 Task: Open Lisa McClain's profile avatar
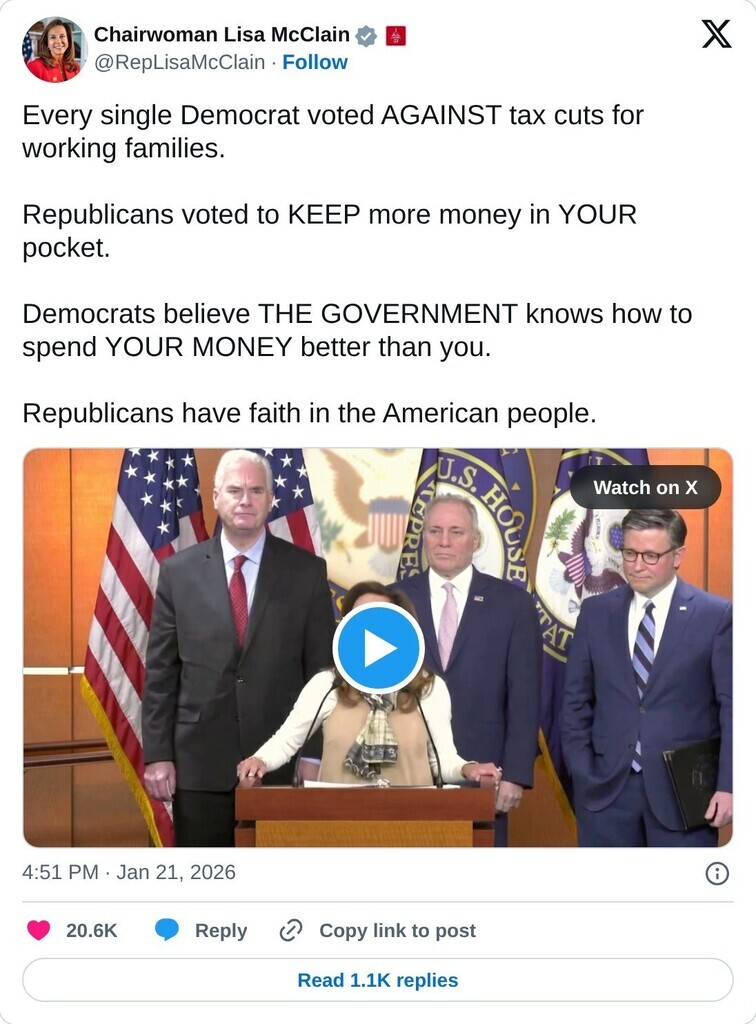[x=54, y=50]
